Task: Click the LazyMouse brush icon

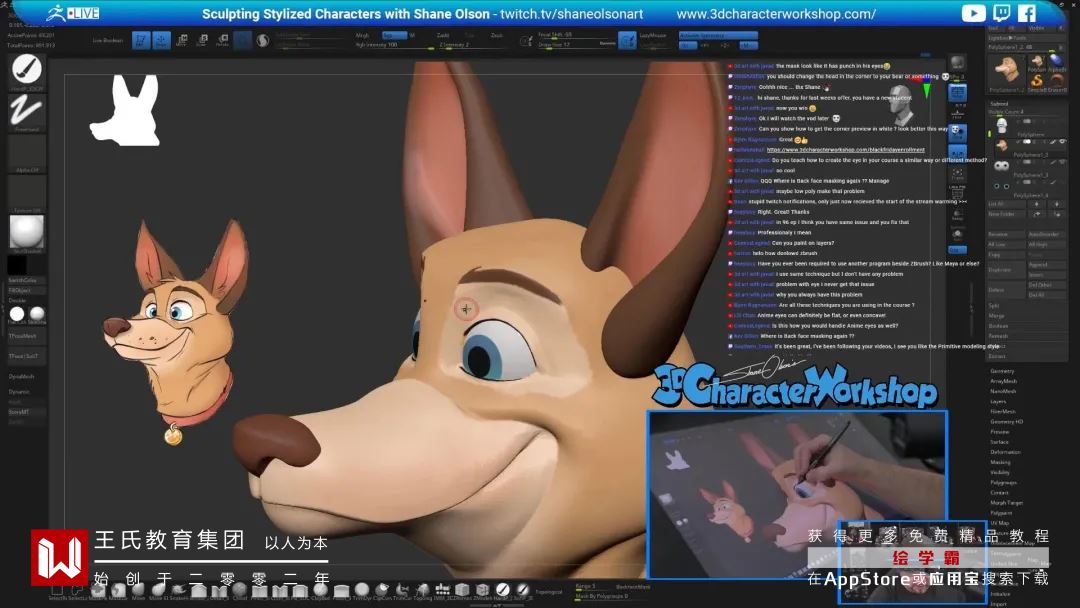Action: point(627,41)
